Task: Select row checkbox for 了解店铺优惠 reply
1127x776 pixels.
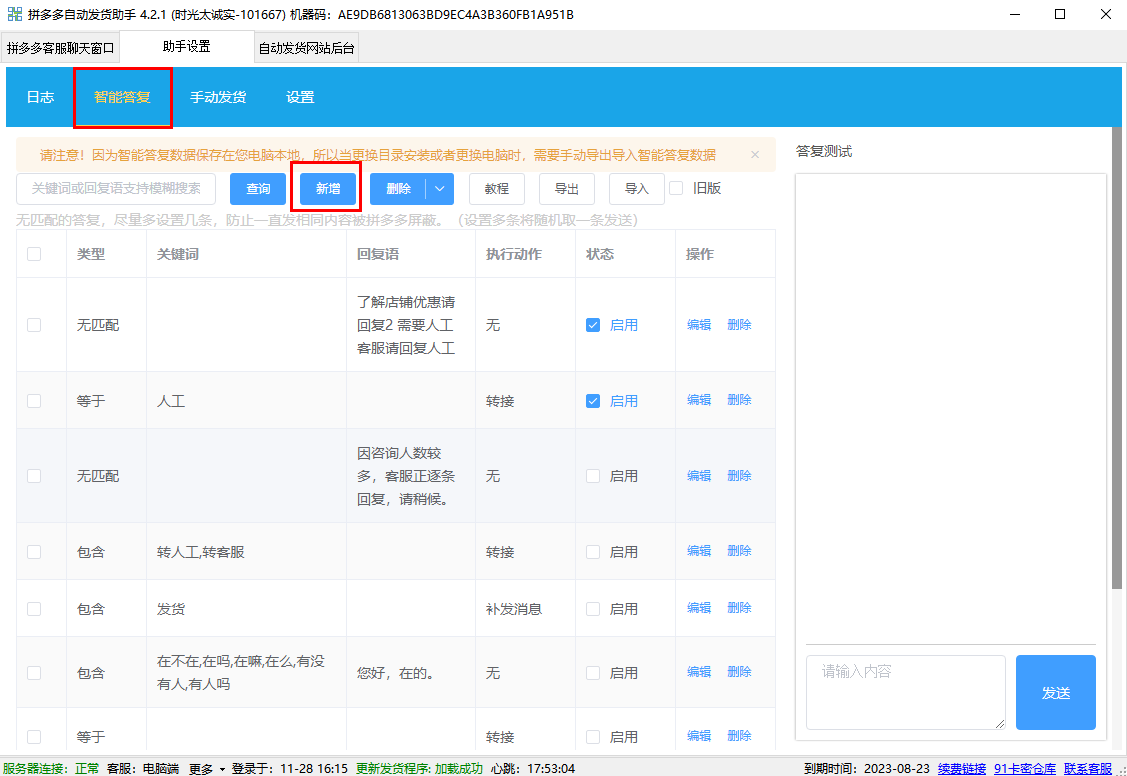Action: [34, 325]
